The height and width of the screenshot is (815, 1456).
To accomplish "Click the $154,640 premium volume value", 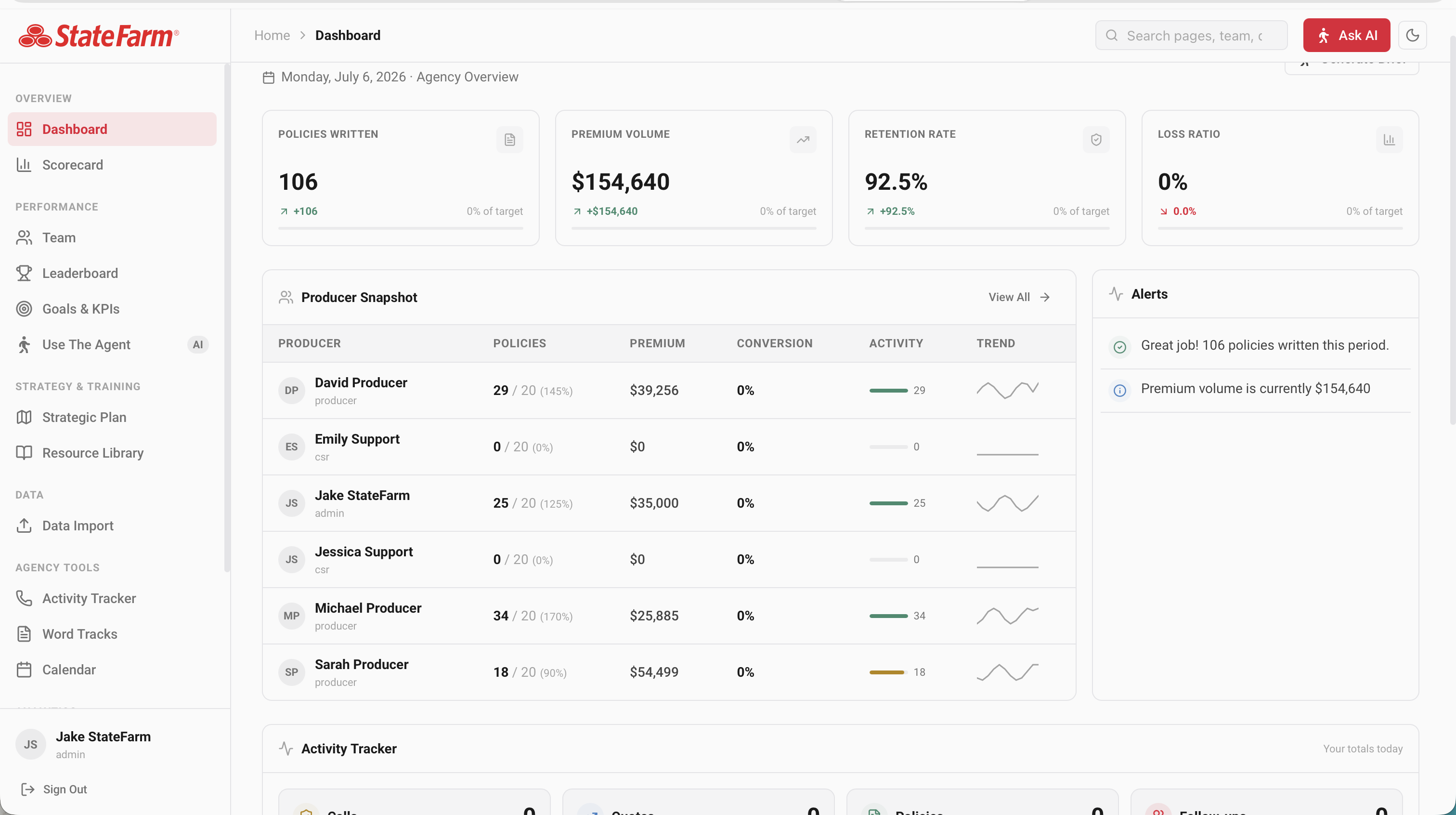I will [x=620, y=182].
